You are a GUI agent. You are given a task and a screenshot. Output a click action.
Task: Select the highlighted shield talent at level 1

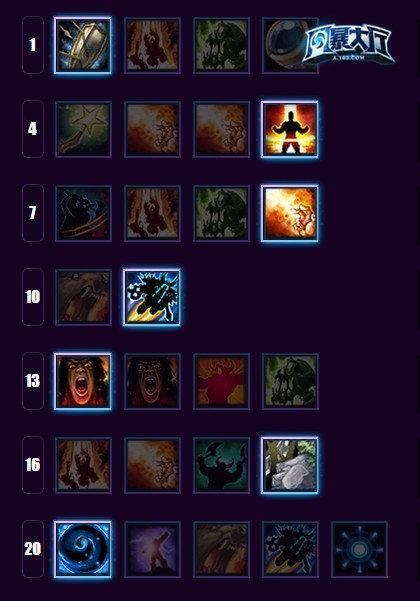point(83,45)
